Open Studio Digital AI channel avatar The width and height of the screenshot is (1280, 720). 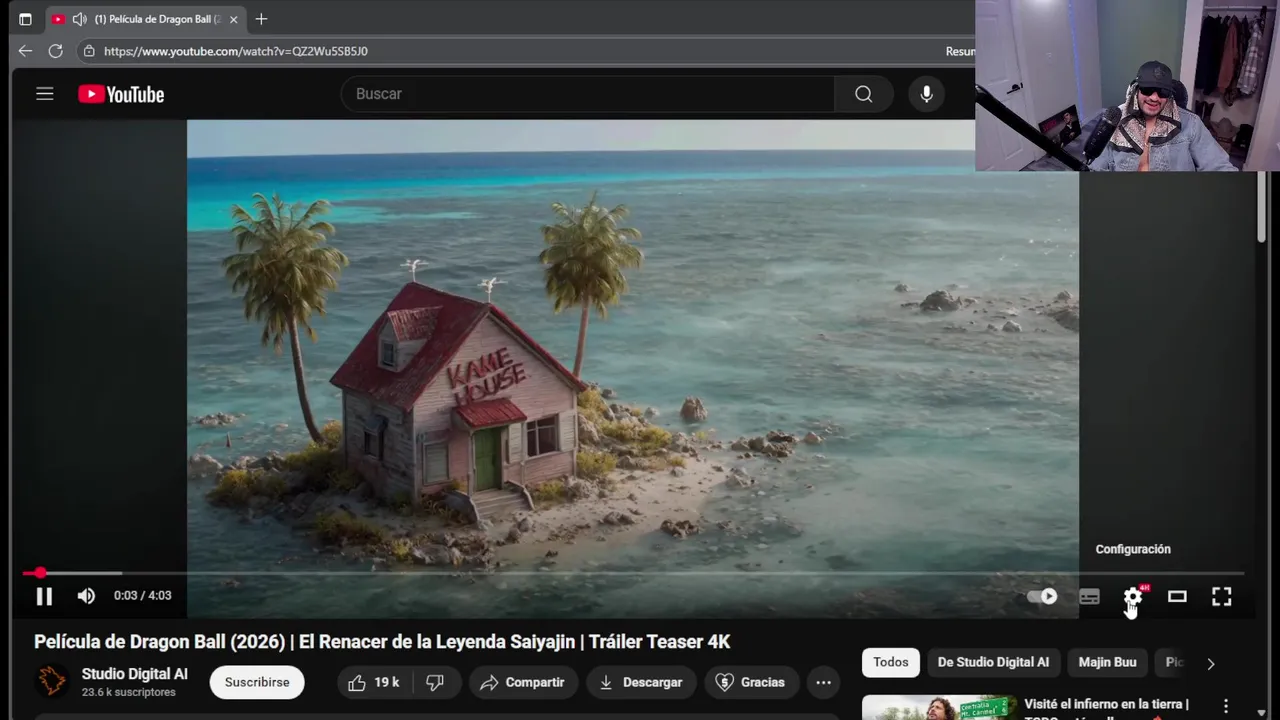point(52,682)
